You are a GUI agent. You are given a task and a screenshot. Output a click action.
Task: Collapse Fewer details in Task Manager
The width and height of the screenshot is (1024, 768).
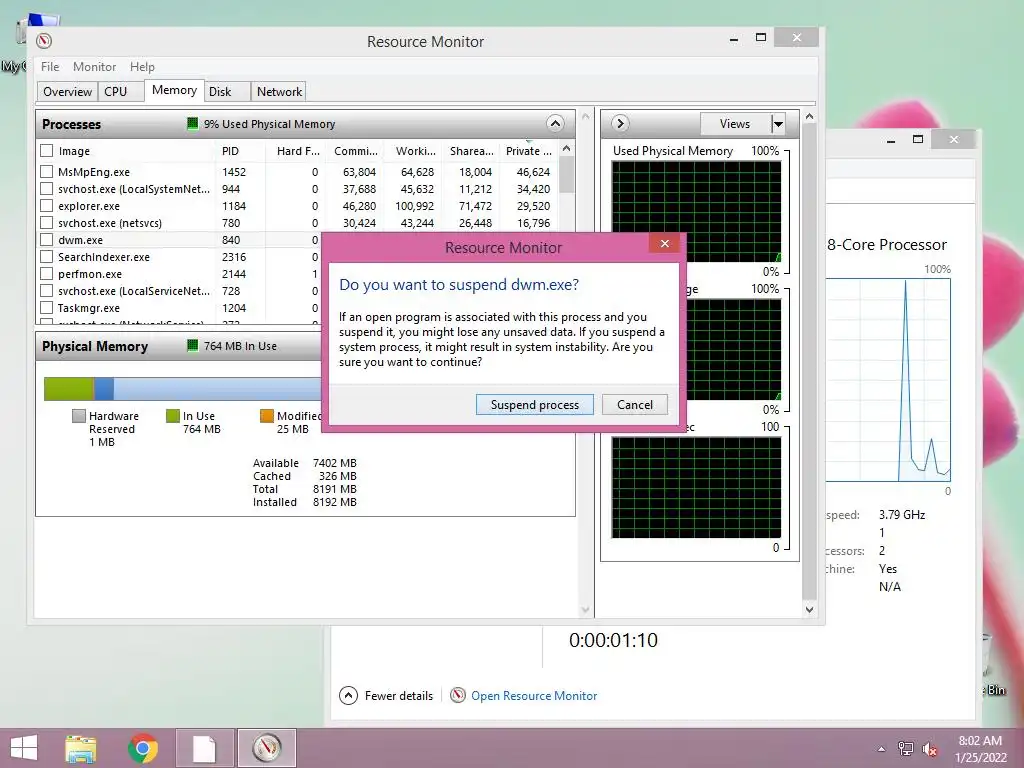[x=386, y=696]
